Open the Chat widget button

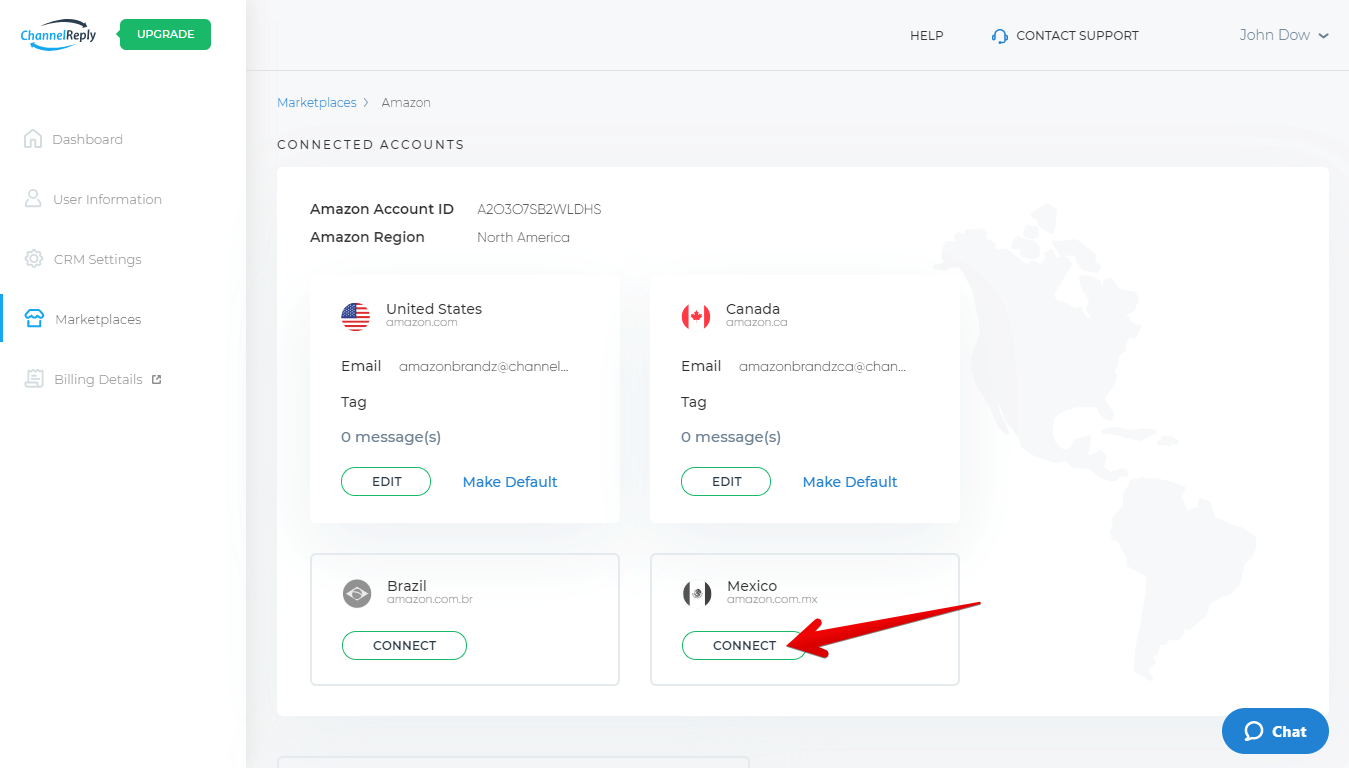coord(1275,731)
